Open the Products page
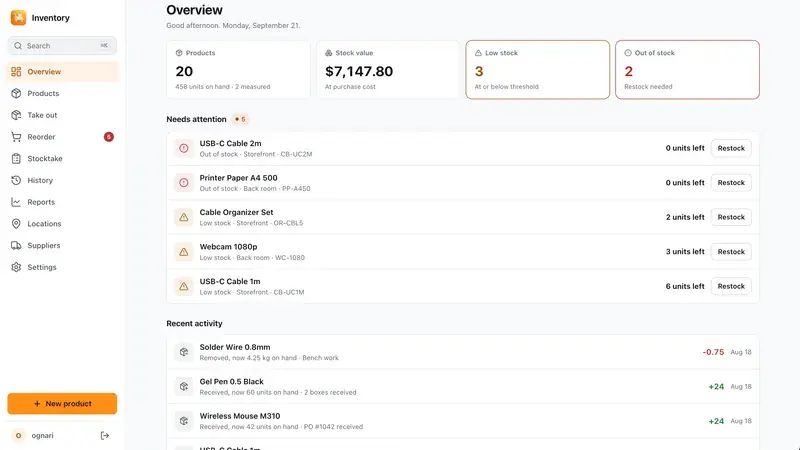 tap(62, 93)
